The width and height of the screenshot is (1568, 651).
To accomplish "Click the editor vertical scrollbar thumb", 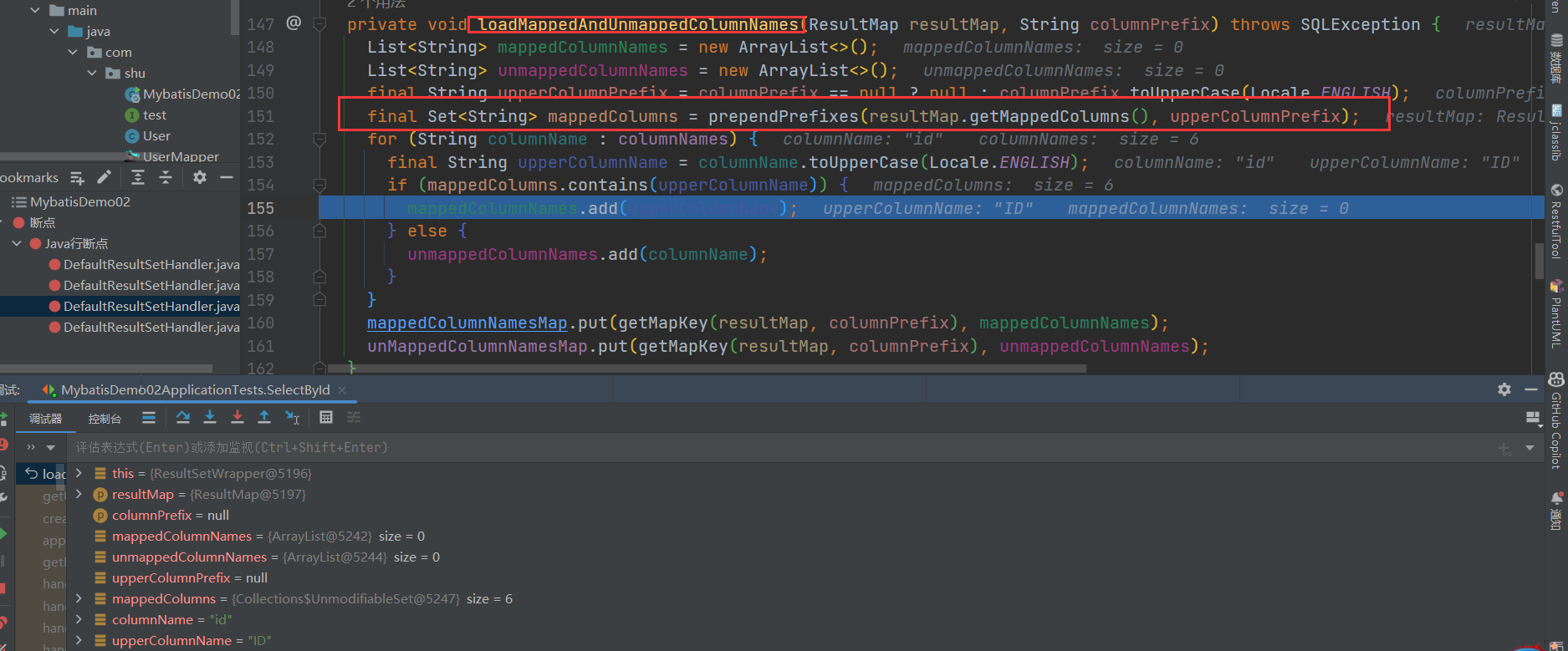I will point(1539,261).
